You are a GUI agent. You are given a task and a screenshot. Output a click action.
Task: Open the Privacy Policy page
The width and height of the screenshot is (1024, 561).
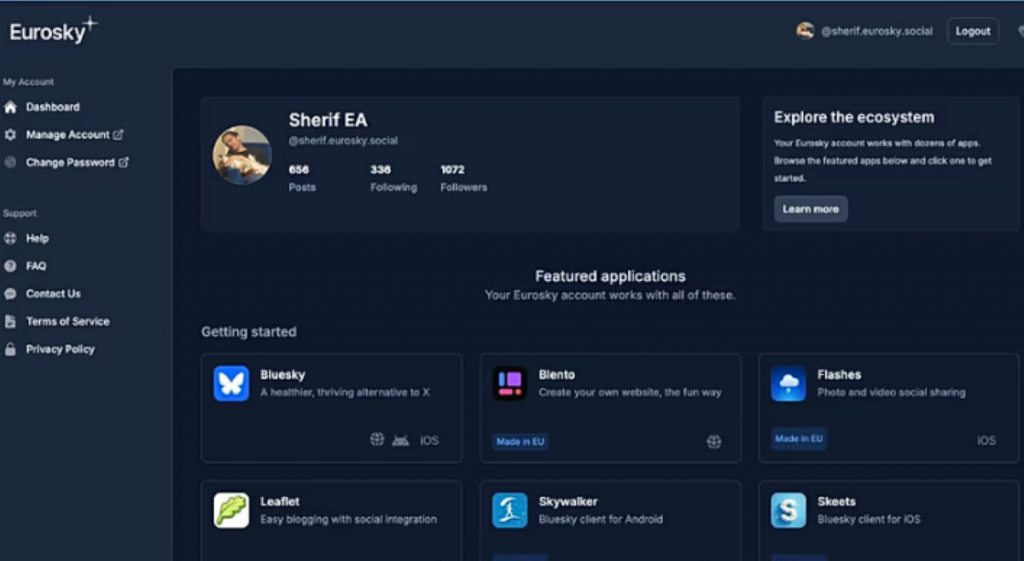click(x=60, y=349)
